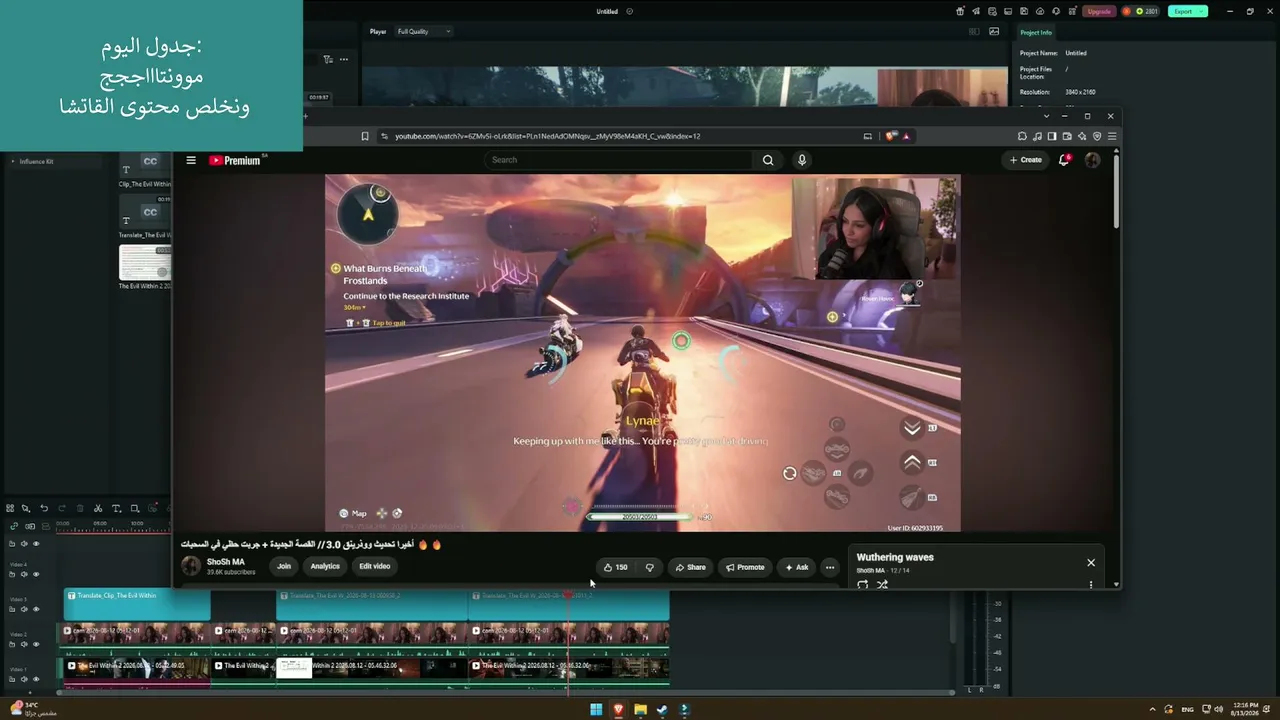Close the Wuthering waves playlist panel
This screenshot has height=720, width=1280.
pyautogui.click(x=1091, y=563)
